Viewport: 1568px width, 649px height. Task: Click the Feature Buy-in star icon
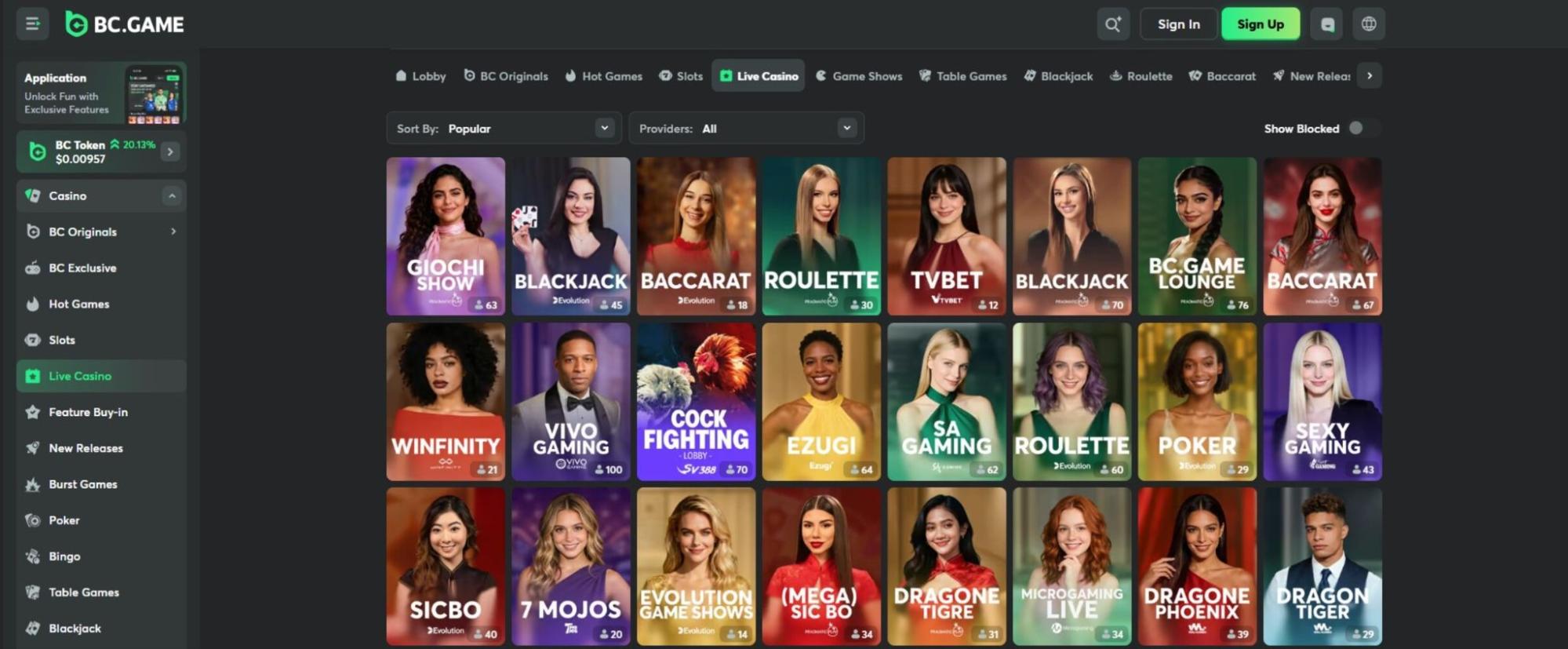coord(33,412)
